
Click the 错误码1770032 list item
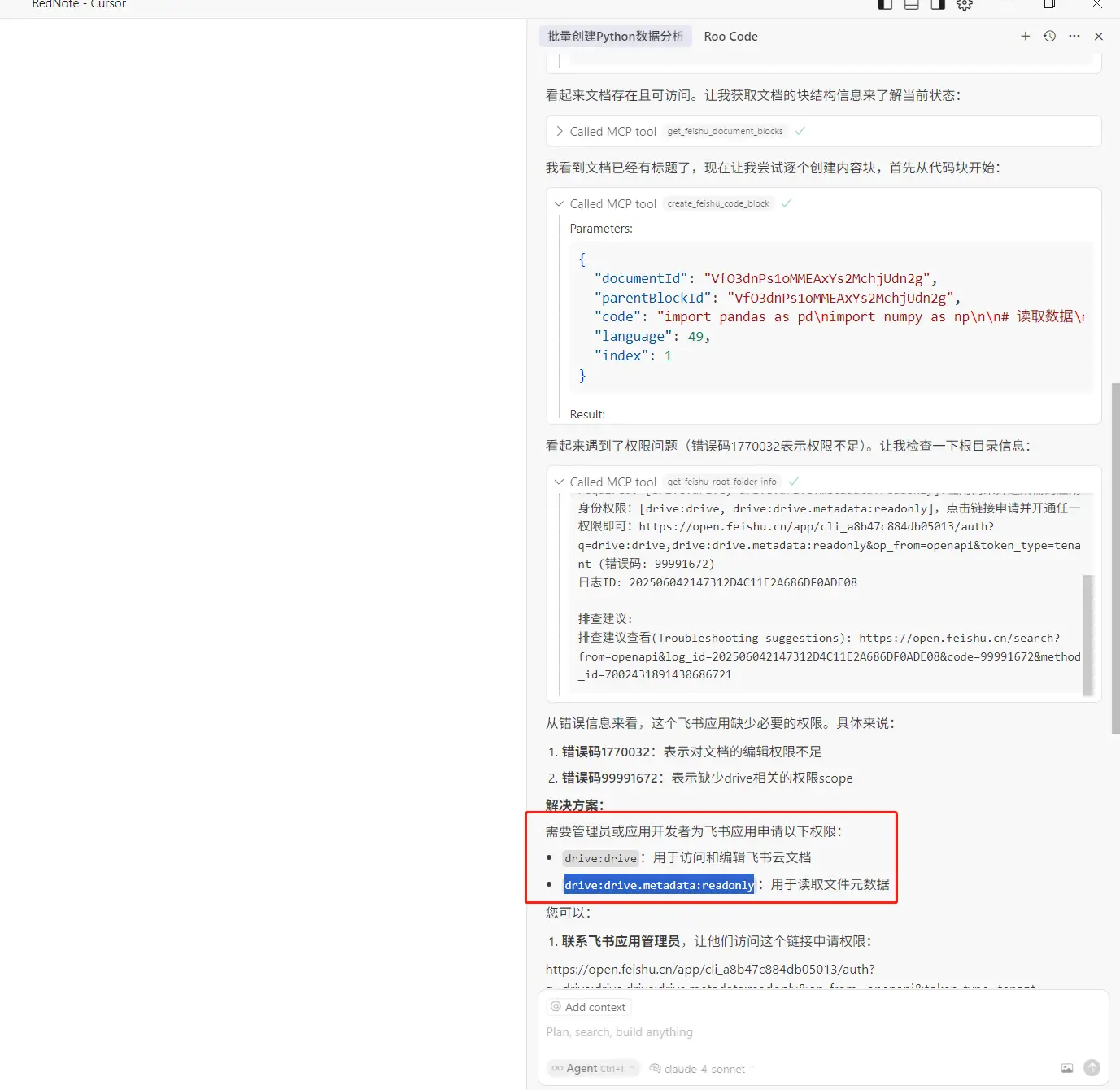pyautogui.click(x=691, y=752)
